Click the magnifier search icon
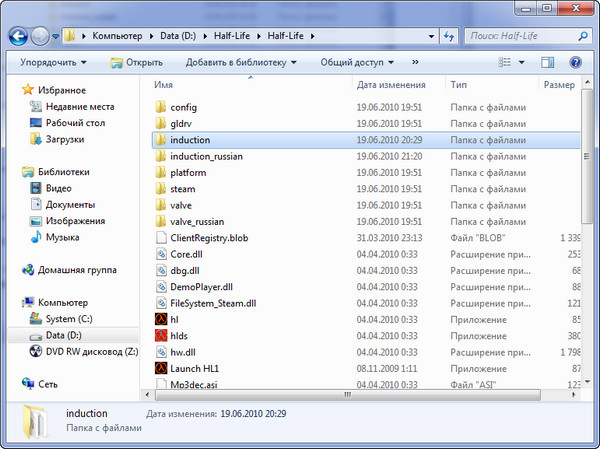Viewport: 600px width, 449px height. (x=583, y=36)
